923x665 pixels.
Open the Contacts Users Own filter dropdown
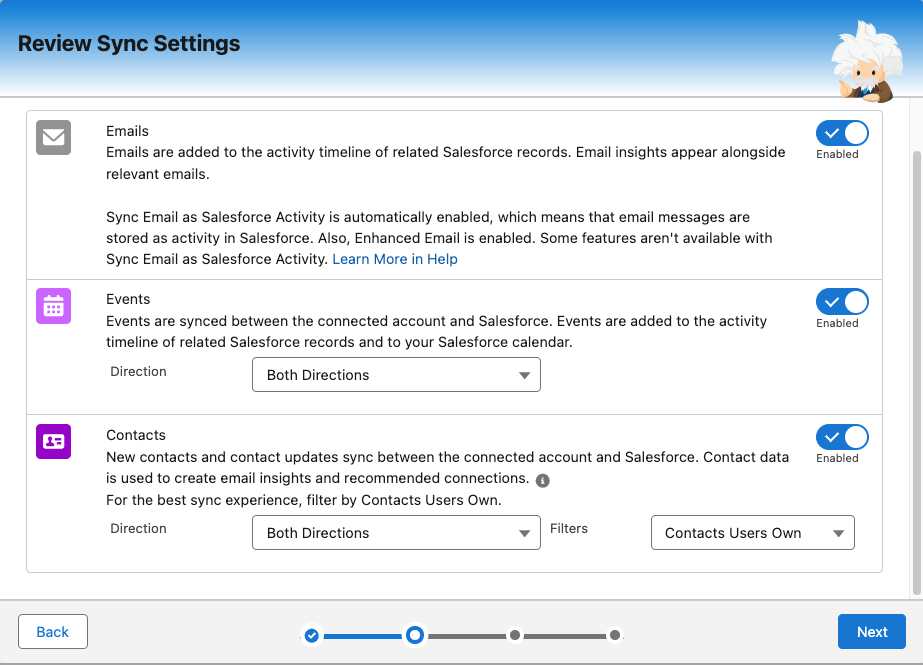pos(753,533)
